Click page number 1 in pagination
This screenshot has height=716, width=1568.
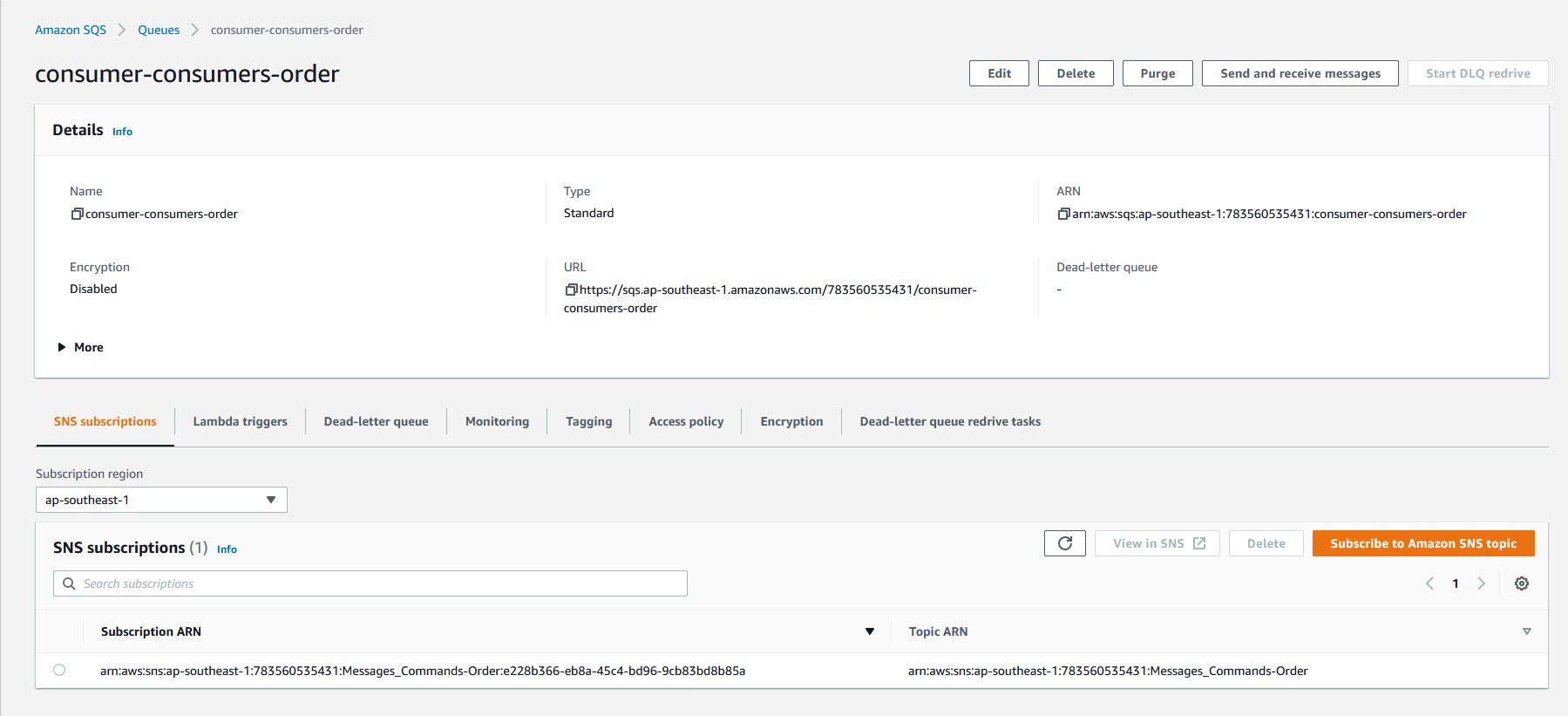coord(1456,583)
